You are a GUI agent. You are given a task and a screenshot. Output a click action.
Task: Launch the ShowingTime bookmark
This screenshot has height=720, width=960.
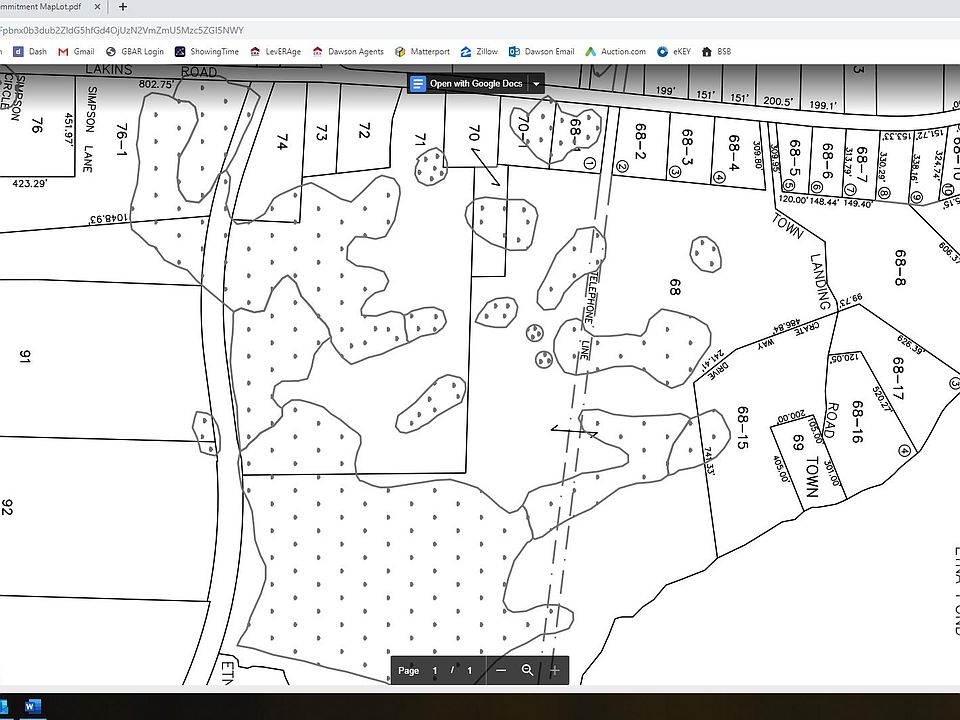(x=207, y=51)
